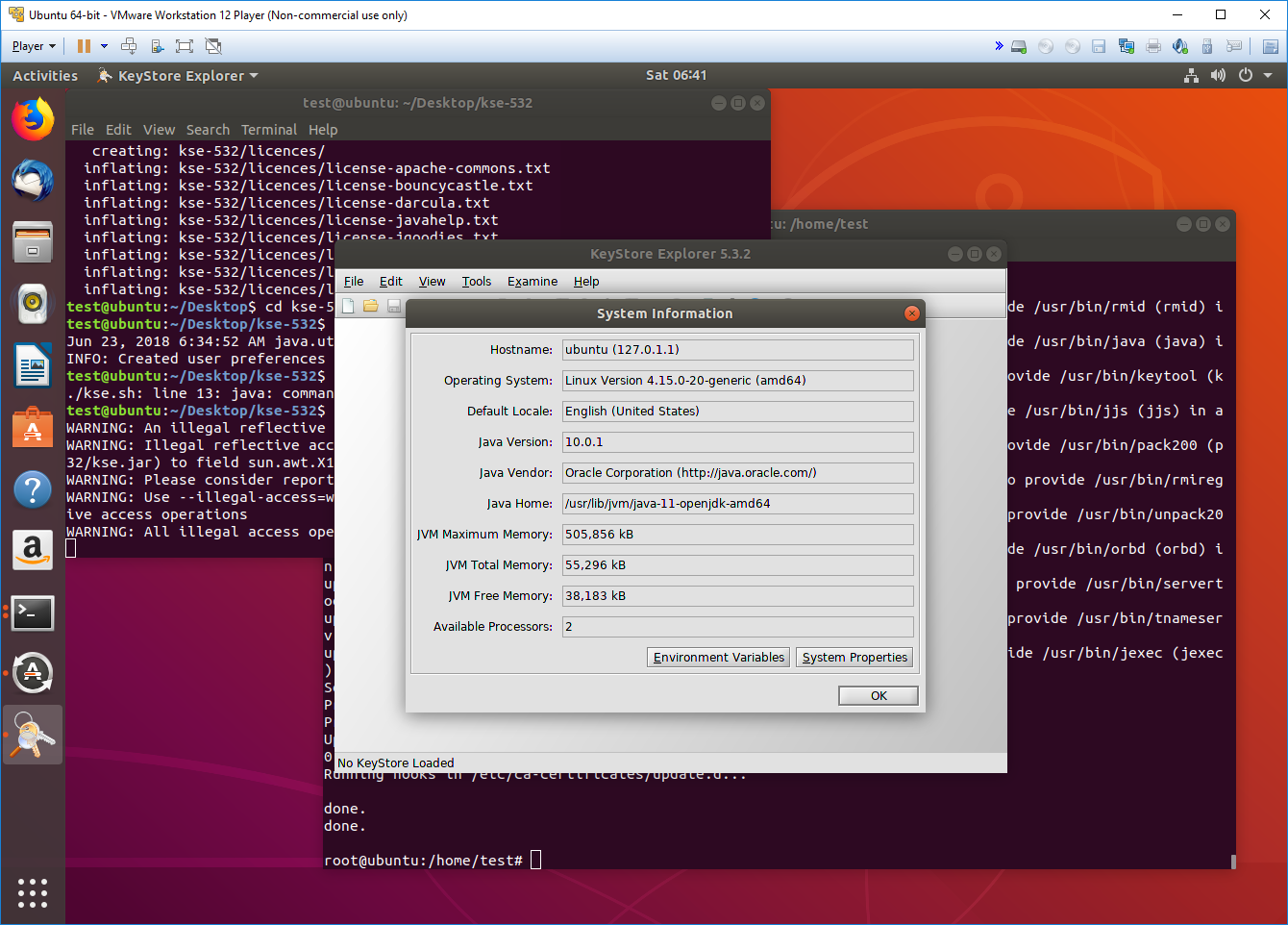Screen dimensions: 1288x925
Task: Click the VMware USB device icon
Action: point(1207,45)
